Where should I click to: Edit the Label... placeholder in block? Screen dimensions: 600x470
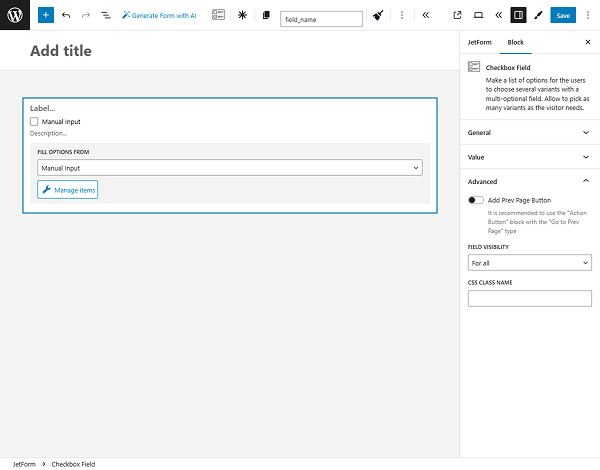(42, 108)
